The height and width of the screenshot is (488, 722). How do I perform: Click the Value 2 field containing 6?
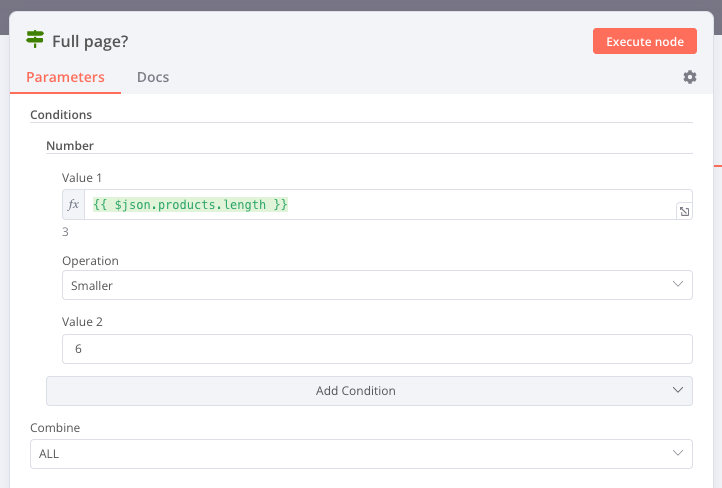pyautogui.click(x=377, y=349)
